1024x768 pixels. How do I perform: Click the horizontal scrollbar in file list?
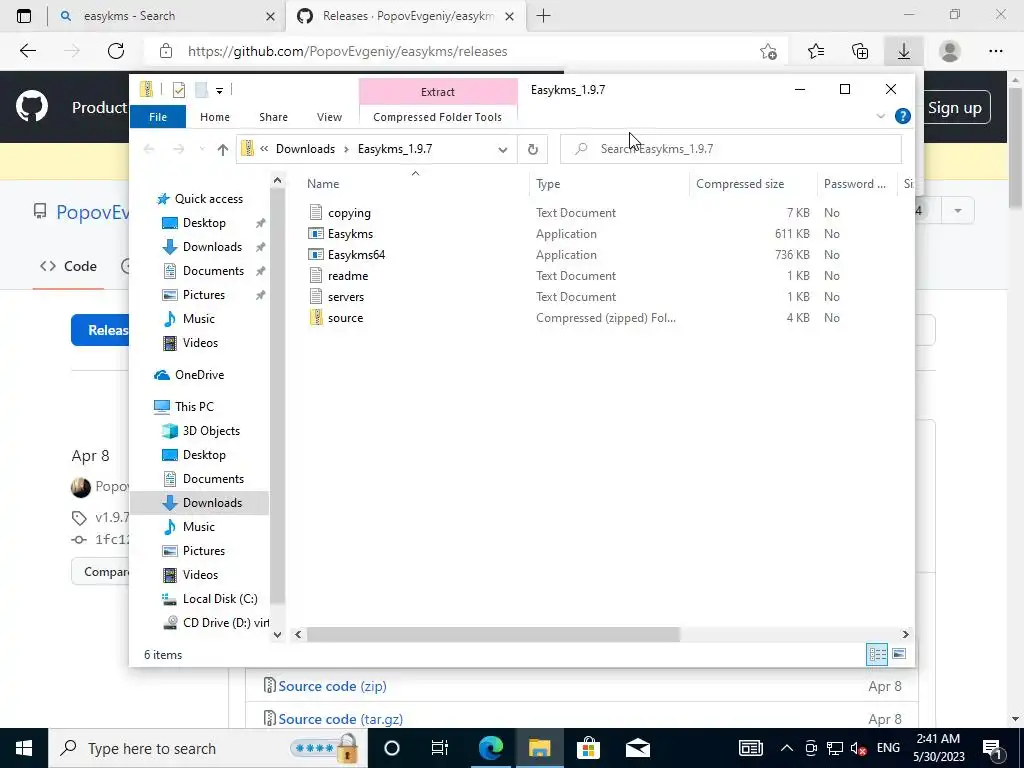[493, 634]
